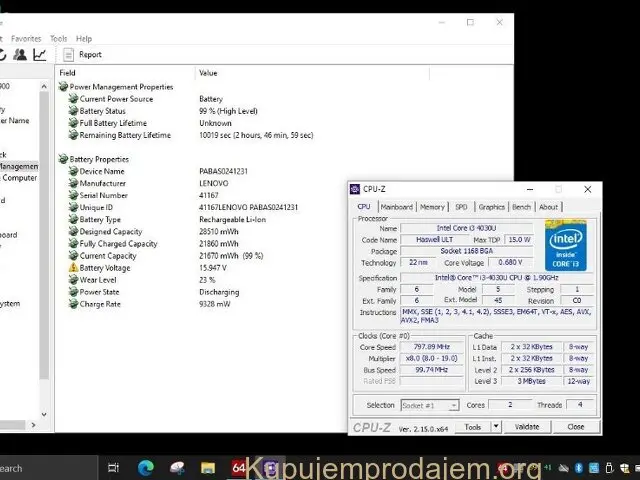Switch to the Mainboard tab

click(396, 207)
